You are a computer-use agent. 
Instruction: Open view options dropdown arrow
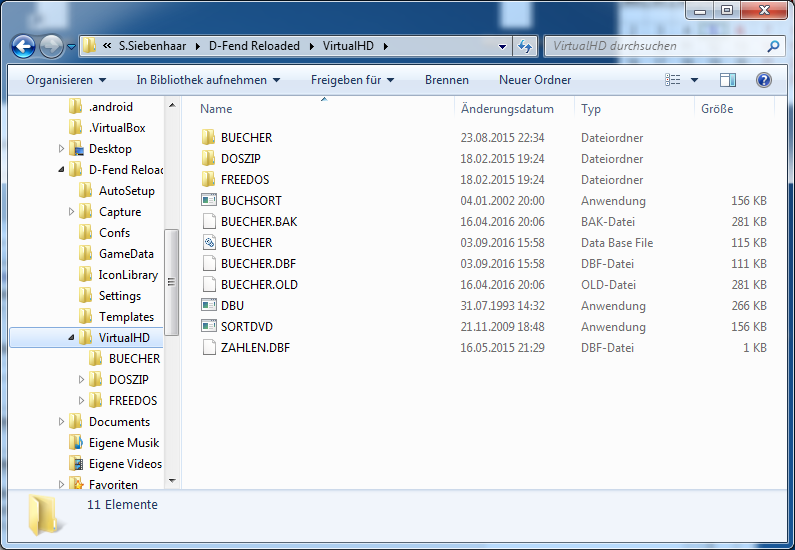(x=694, y=80)
